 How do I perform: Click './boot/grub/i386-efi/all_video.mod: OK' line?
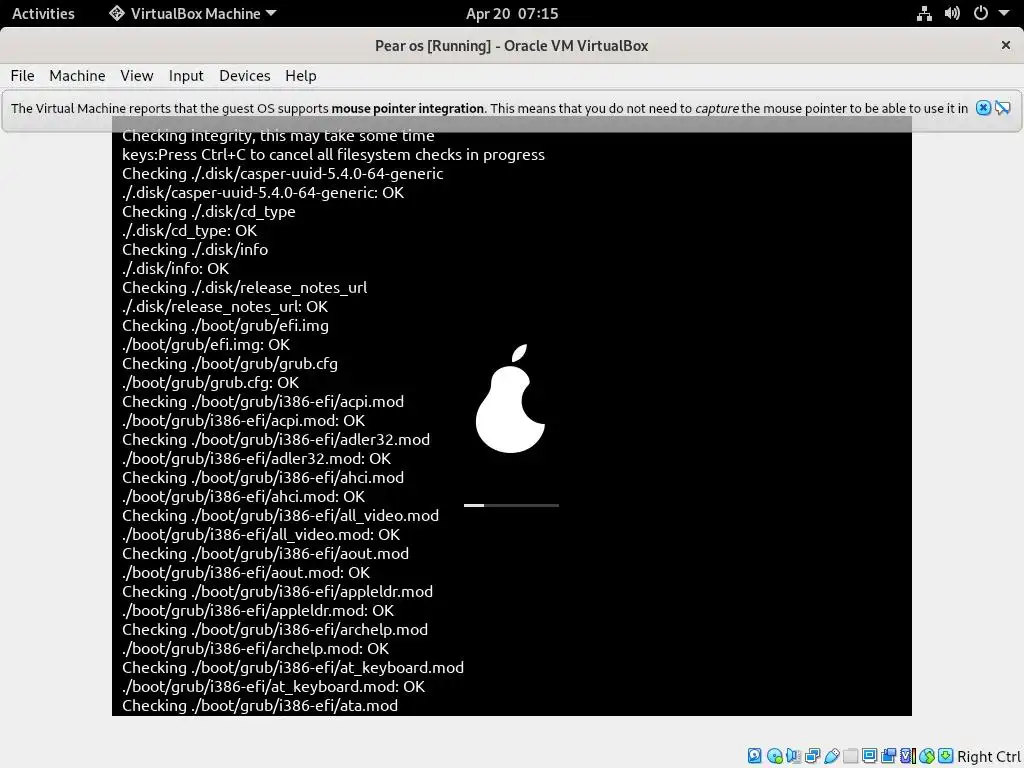click(261, 534)
